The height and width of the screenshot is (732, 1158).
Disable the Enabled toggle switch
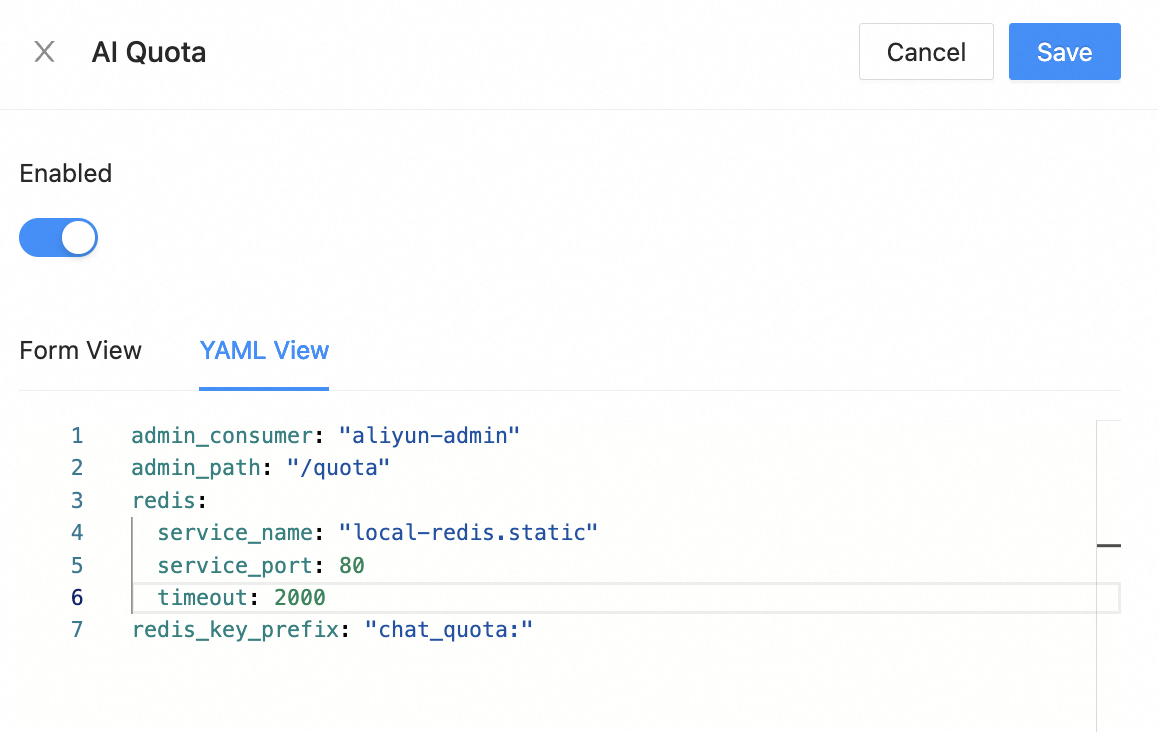pyautogui.click(x=59, y=238)
